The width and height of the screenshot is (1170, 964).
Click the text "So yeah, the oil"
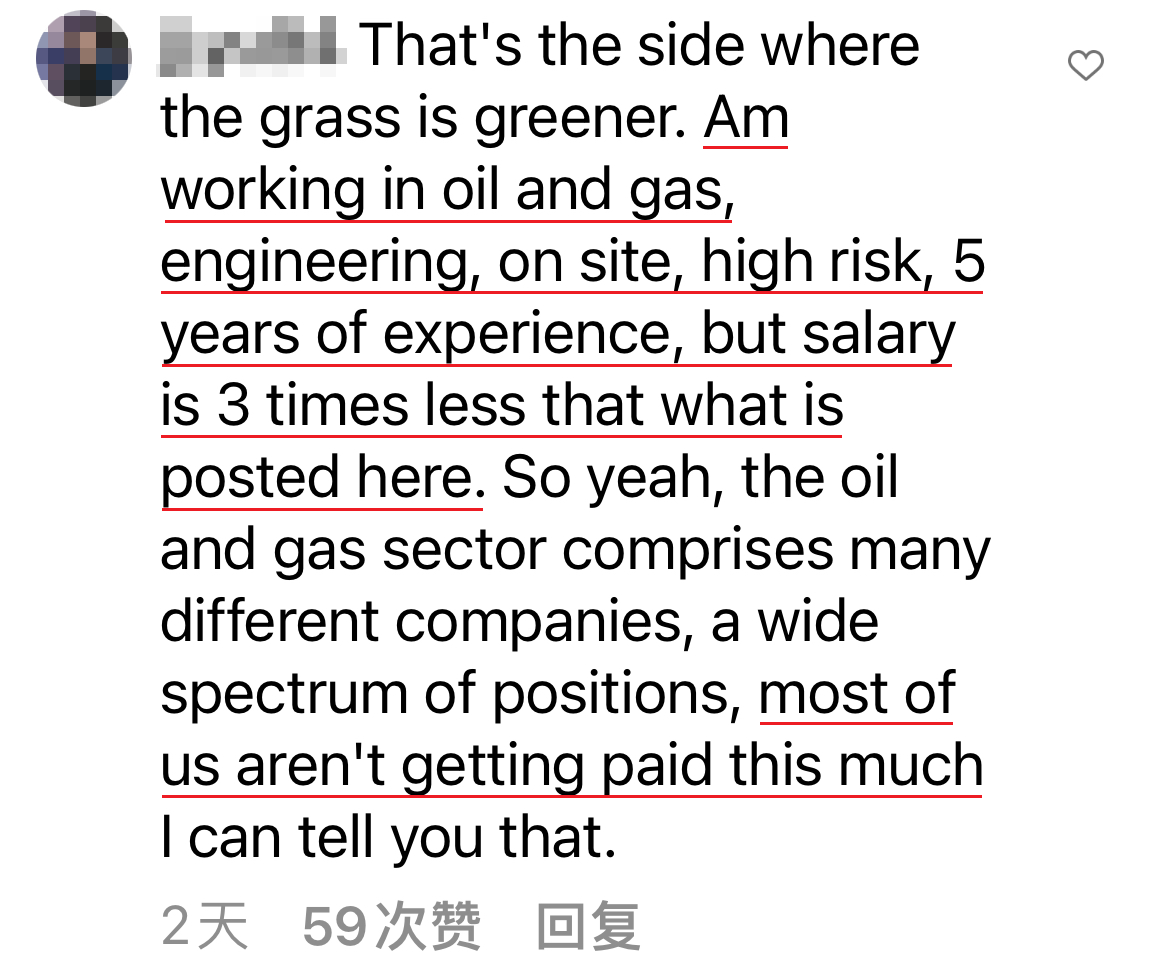click(x=700, y=478)
